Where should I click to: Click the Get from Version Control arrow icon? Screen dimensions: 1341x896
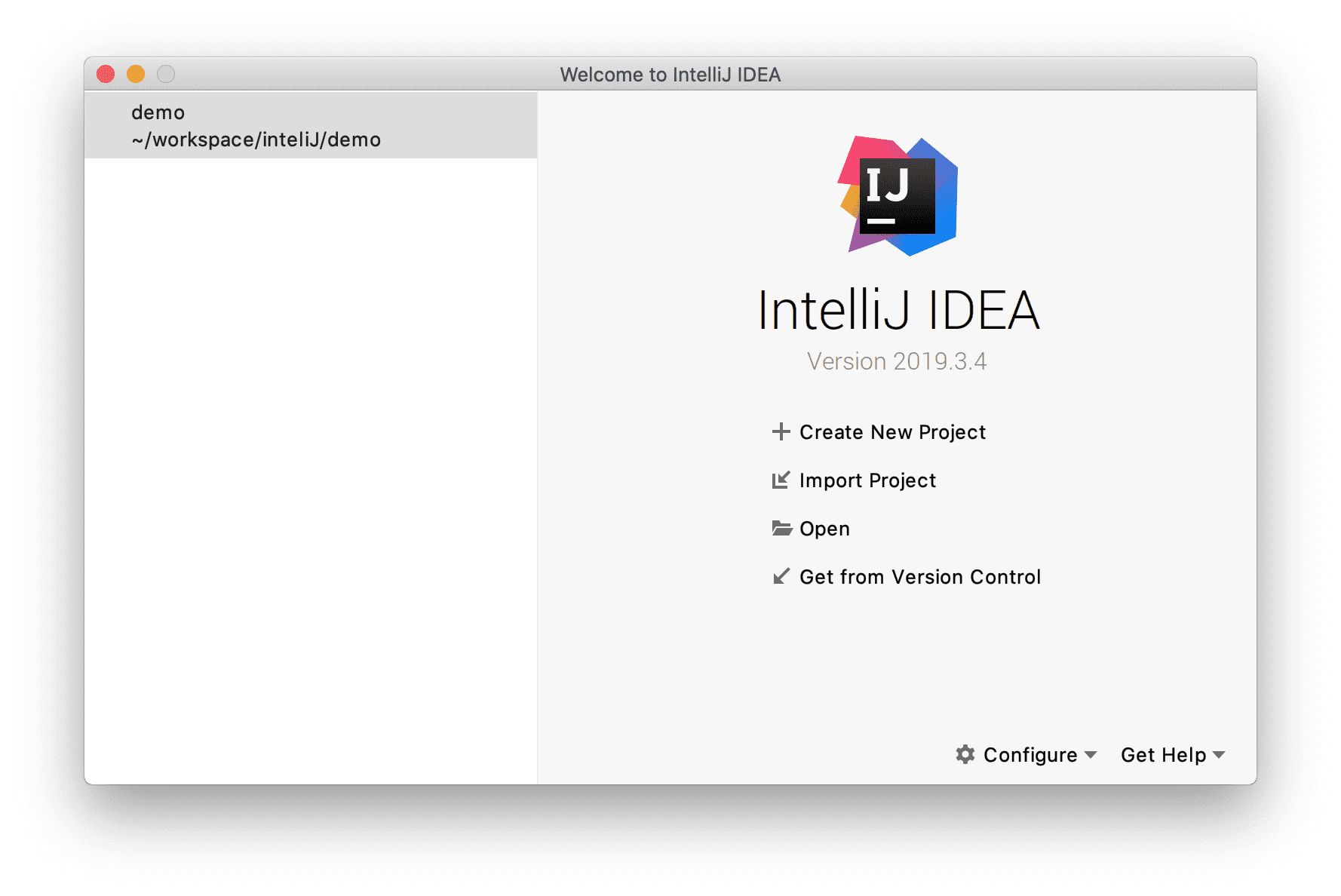(x=781, y=577)
